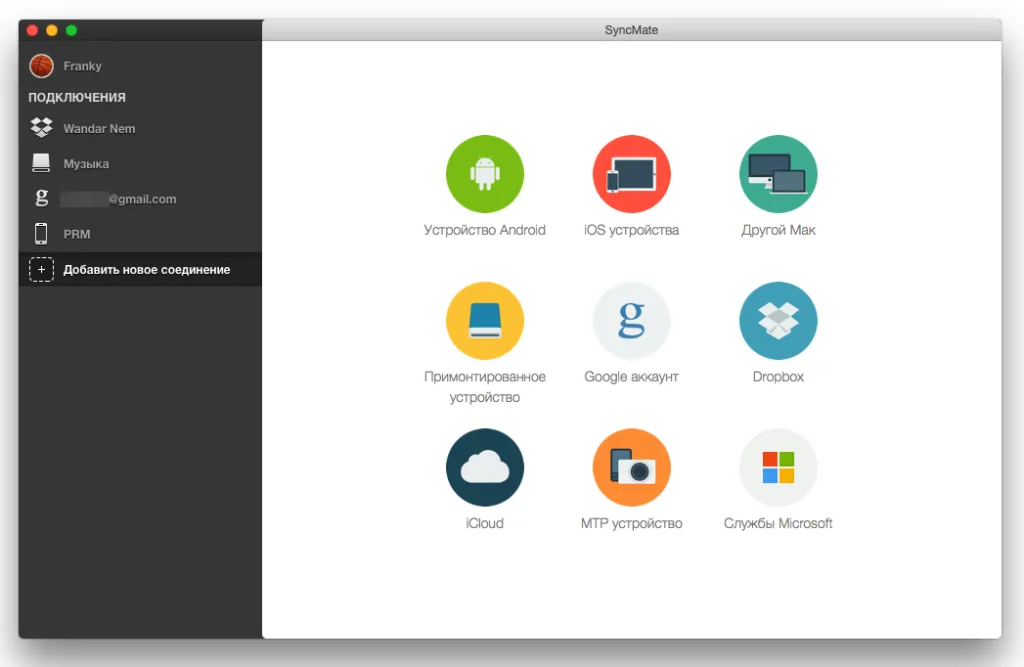Open the Franky profile in sidebar
Viewport: 1024px width, 667px height.
pos(82,66)
